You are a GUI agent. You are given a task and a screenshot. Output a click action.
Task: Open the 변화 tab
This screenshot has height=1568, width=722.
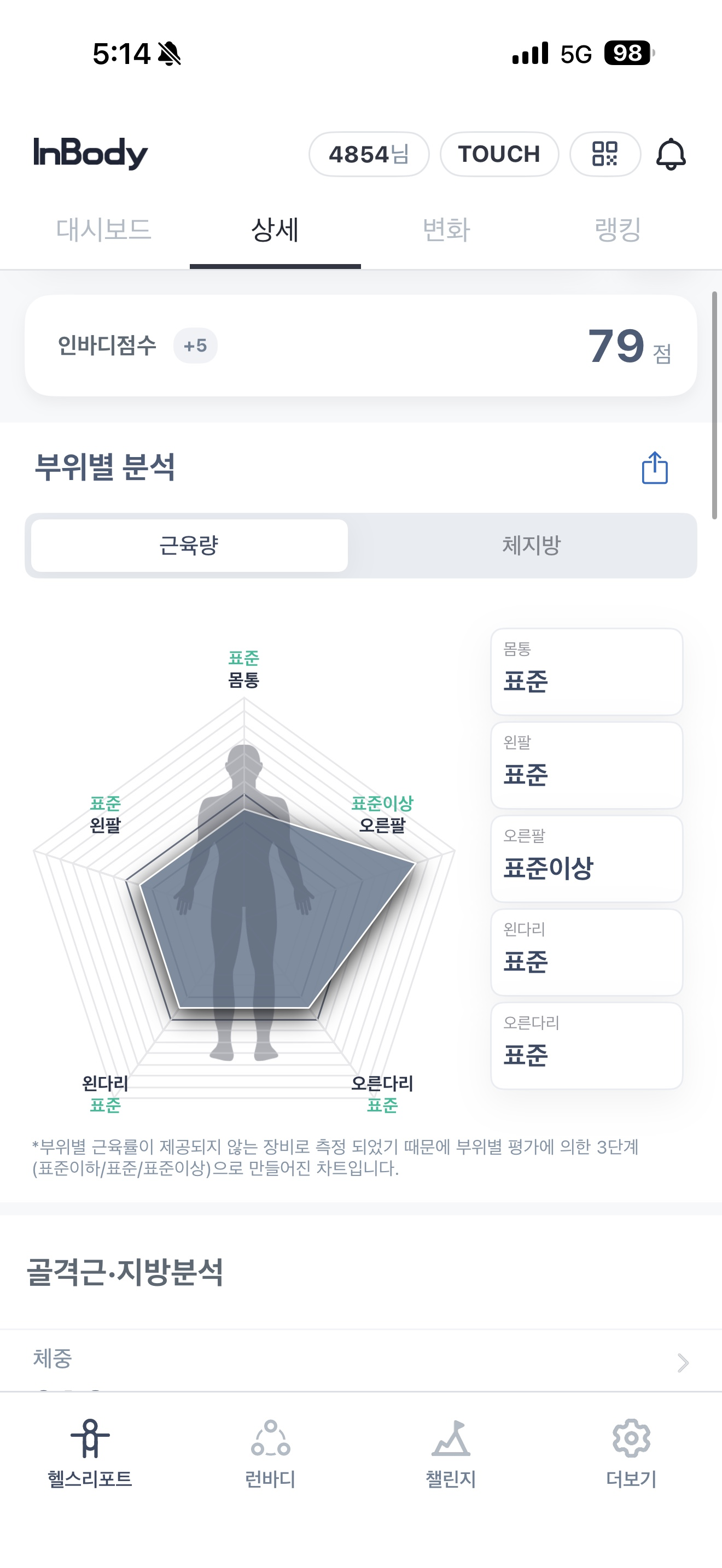tap(446, 230)
